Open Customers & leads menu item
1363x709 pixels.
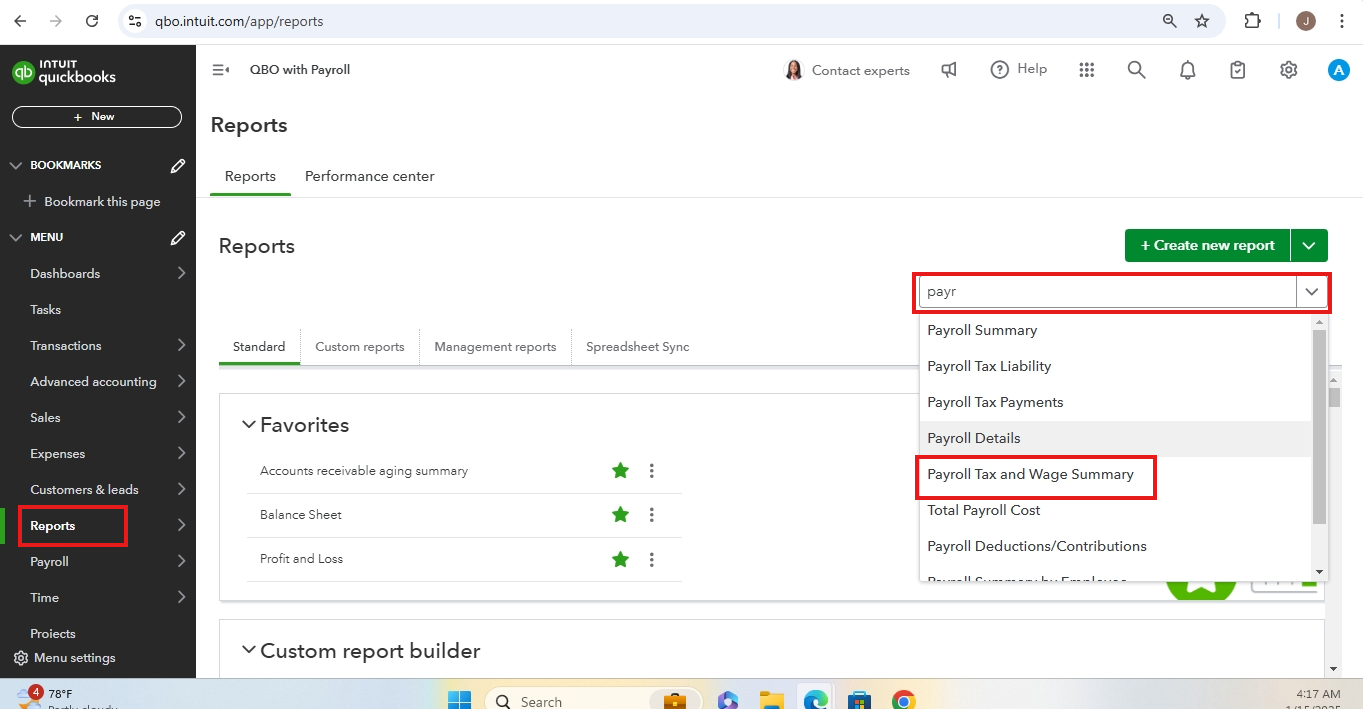(84, 490)
